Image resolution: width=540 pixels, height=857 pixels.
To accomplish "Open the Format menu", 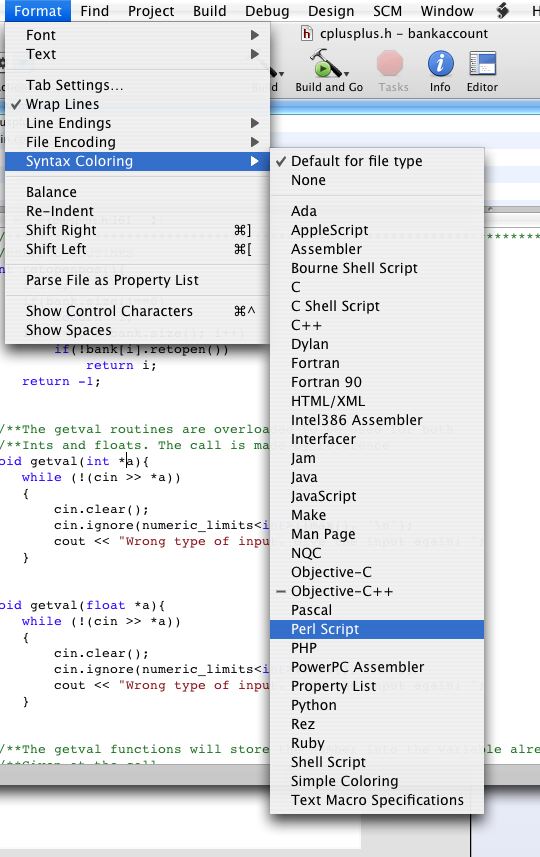I will tap(38, 11).
